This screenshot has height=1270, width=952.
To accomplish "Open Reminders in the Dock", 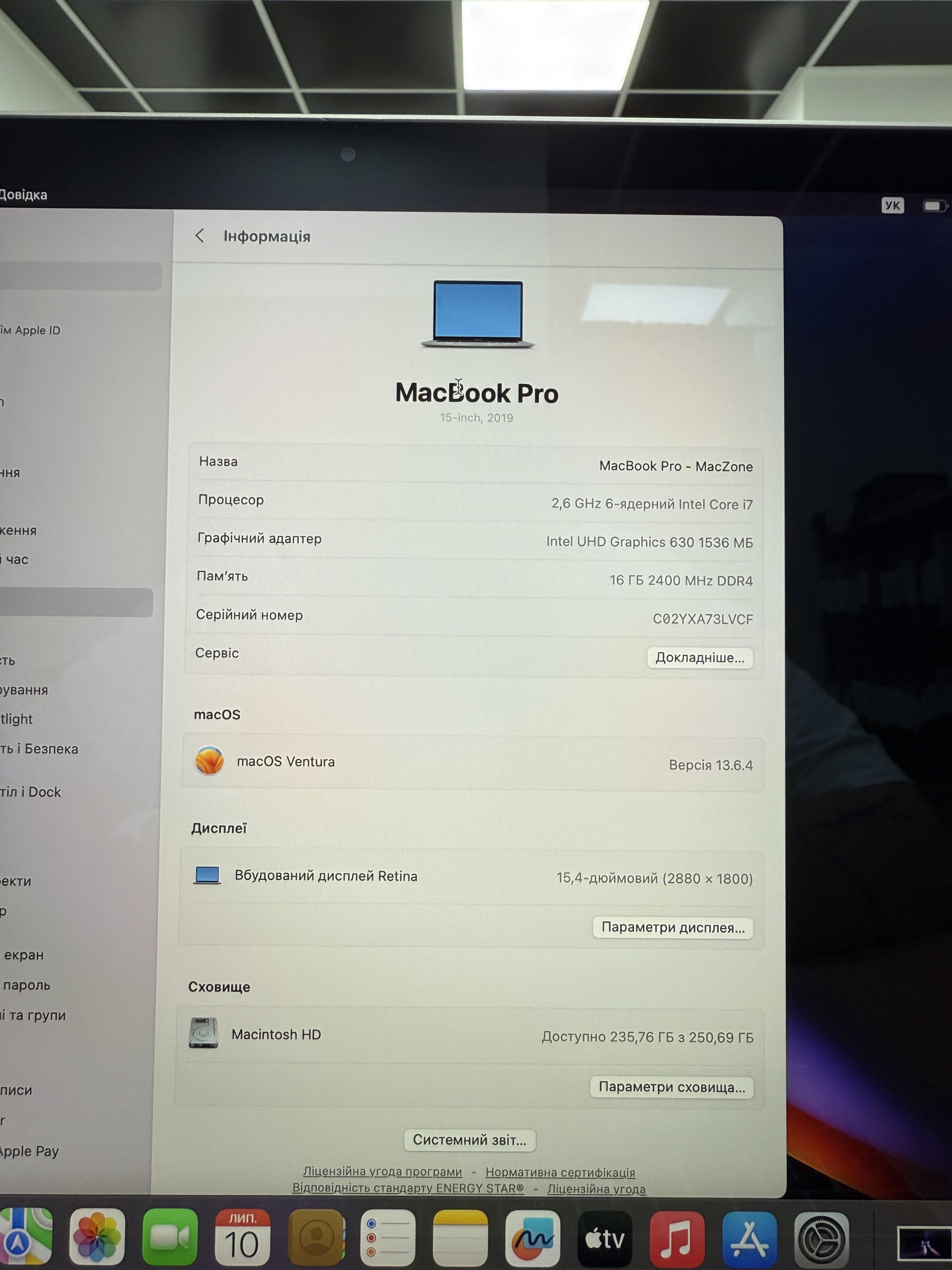I will point(388,1237).
